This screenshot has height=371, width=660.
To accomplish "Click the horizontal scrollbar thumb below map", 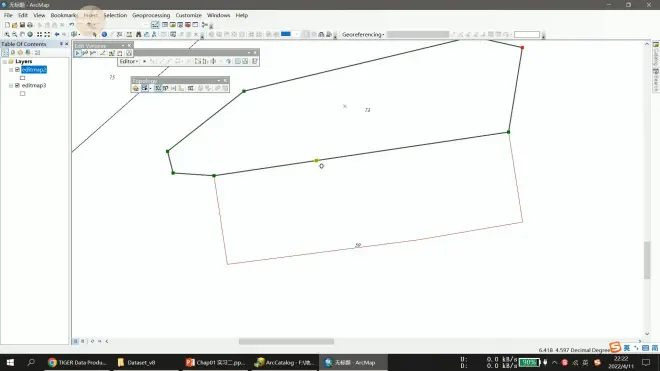I will (x=286, y=341).
